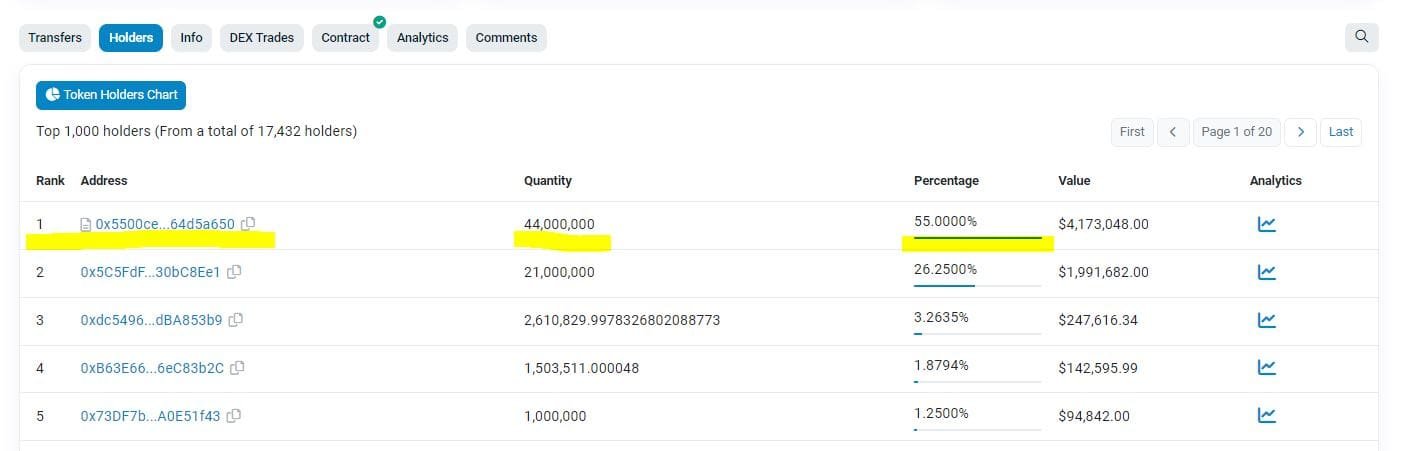Open the Info tab

coord(191,38)
